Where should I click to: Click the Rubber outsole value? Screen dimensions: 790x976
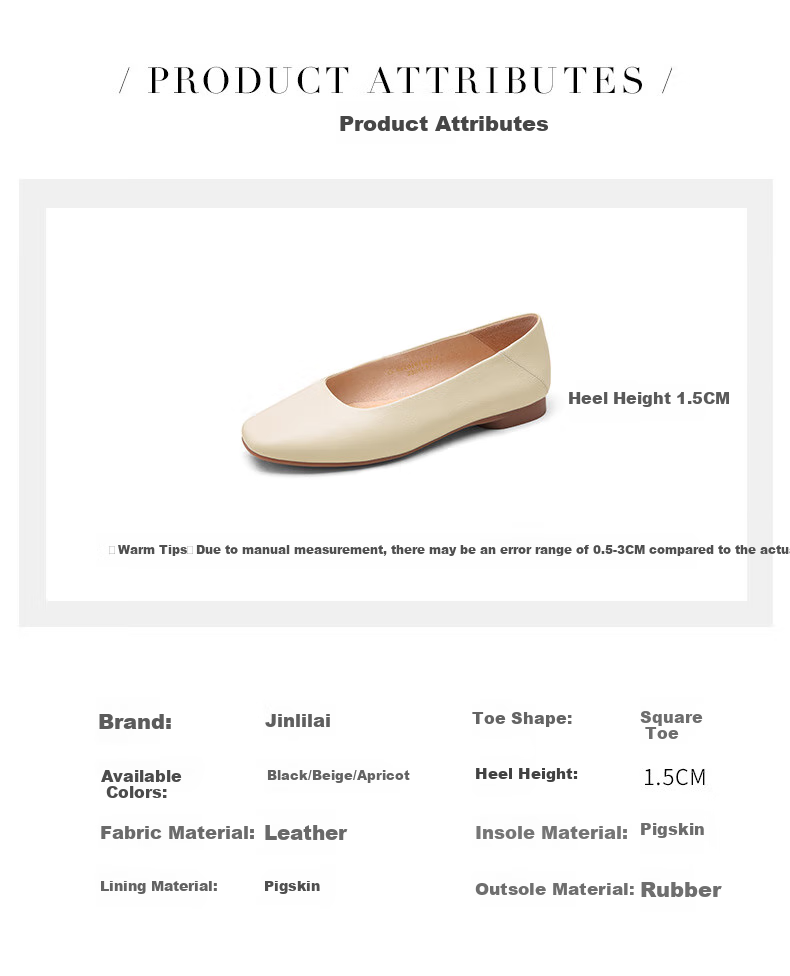(680, 890)
